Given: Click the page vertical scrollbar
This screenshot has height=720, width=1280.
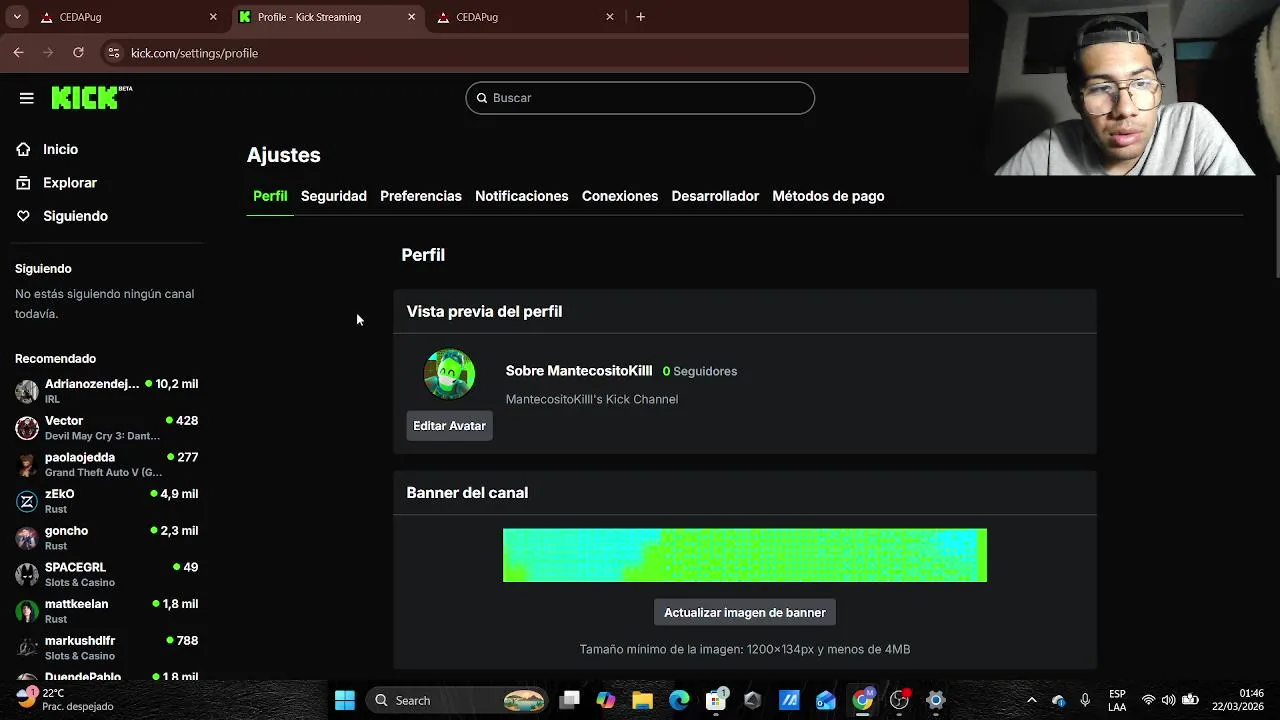Looking at the screenshot, I should 1276,225.
